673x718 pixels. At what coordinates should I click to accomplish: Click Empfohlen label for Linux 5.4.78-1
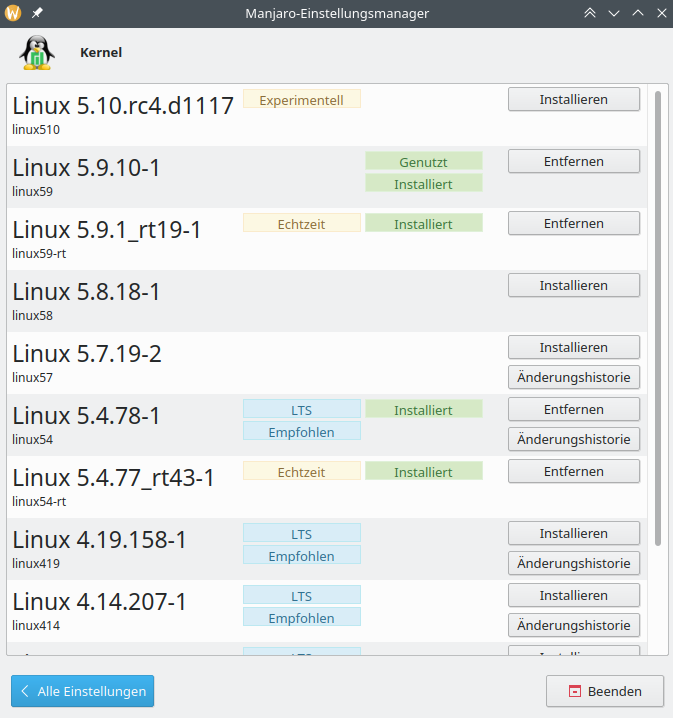pos(302,431)
